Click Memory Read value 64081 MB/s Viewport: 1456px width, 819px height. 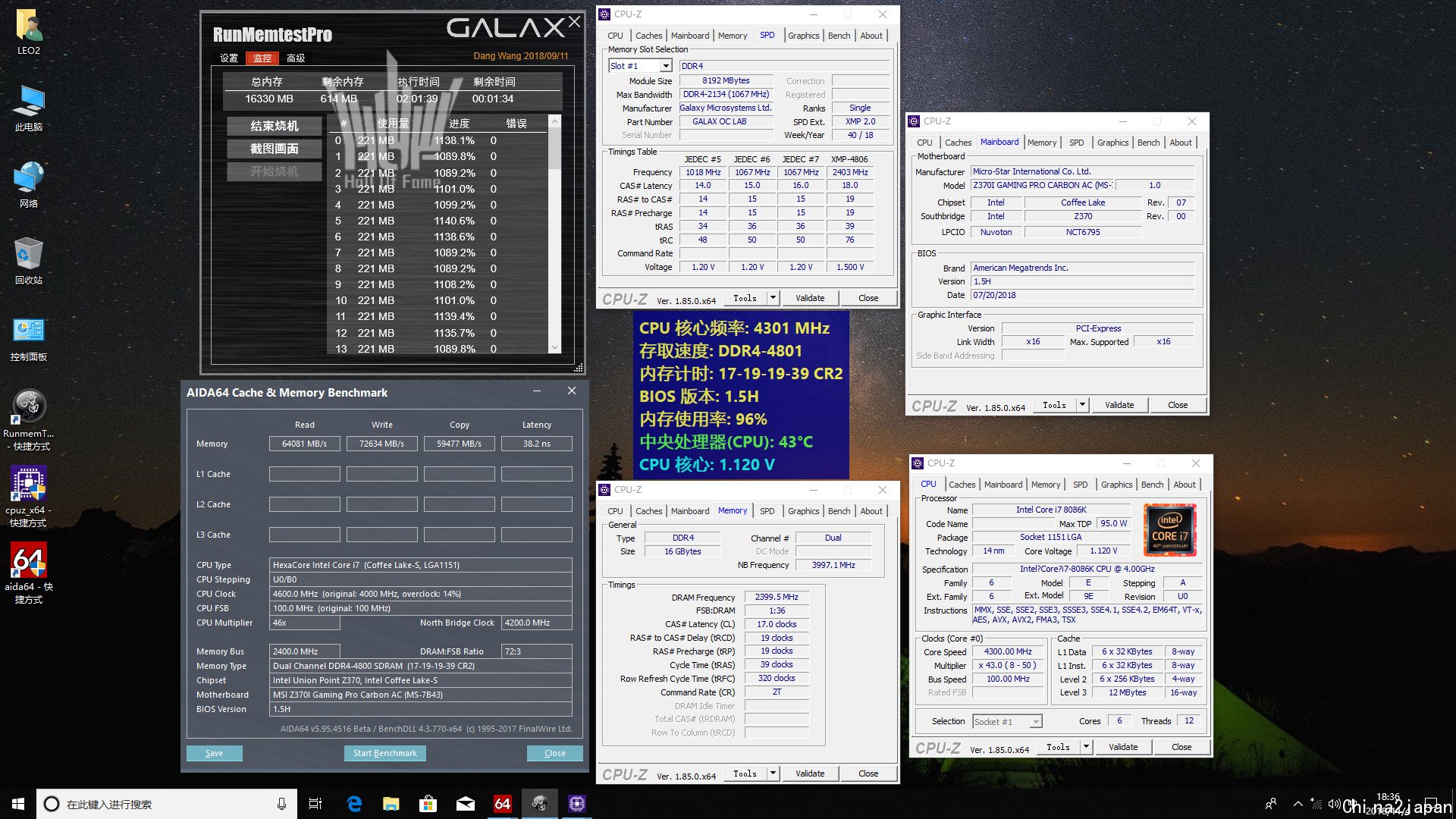[305, 444]
